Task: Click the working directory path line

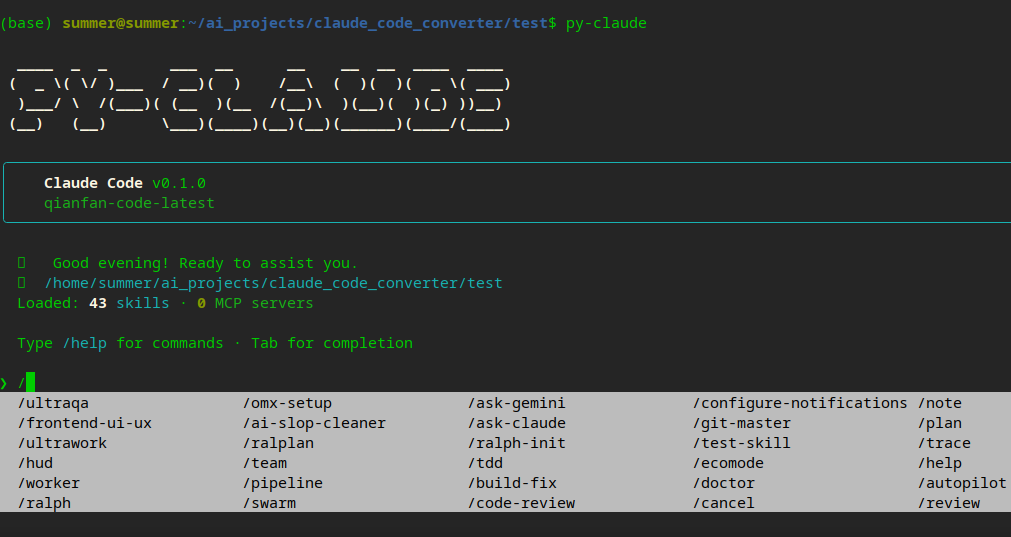Action: [x=273, y=283]
